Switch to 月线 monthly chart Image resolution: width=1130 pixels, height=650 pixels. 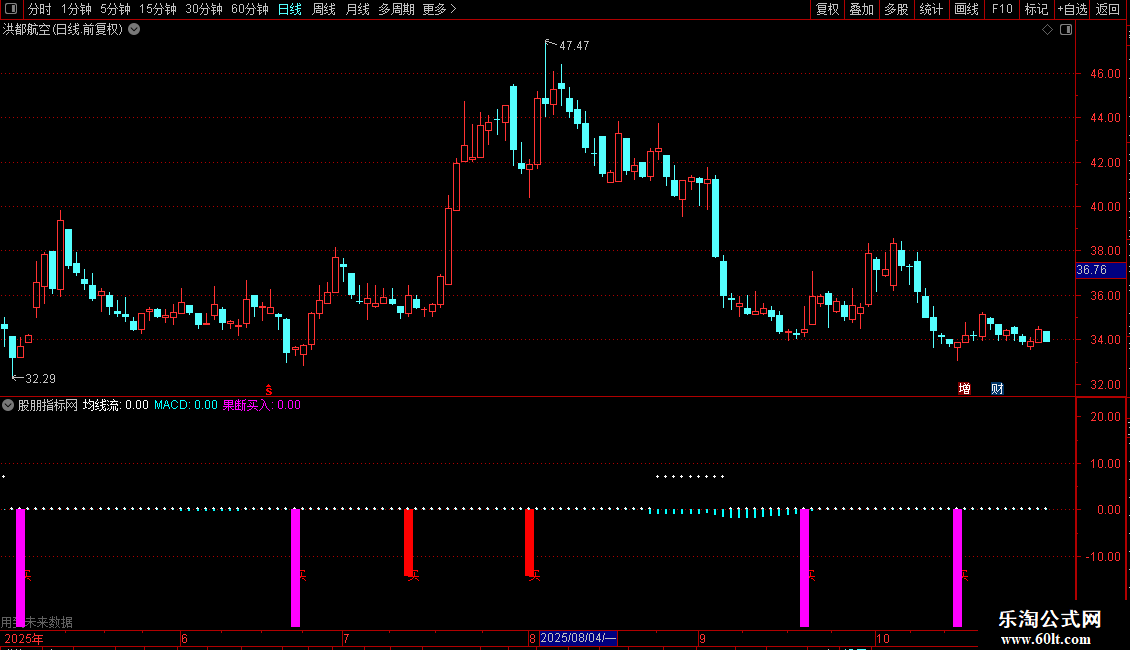(x=357, y=9)
